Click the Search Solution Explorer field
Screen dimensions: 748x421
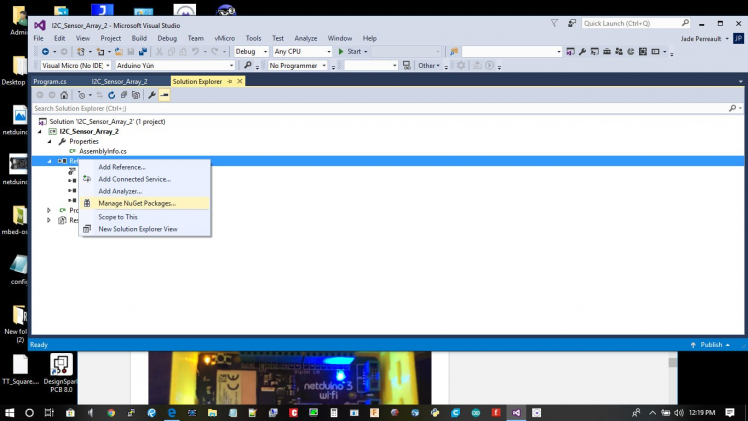(x=380, y=108)
